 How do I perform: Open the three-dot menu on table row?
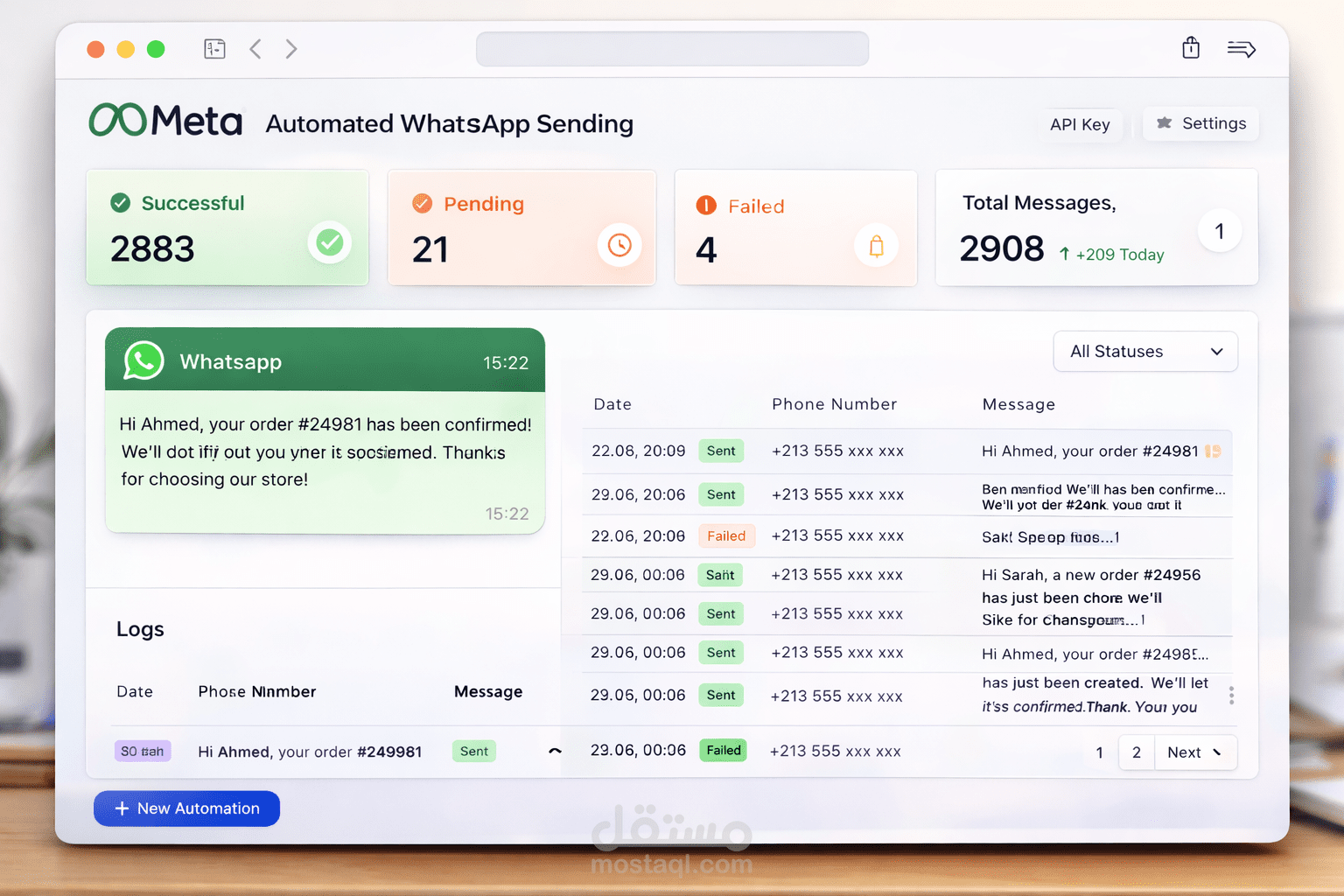pyautogui.click(x=1231, y=695)
